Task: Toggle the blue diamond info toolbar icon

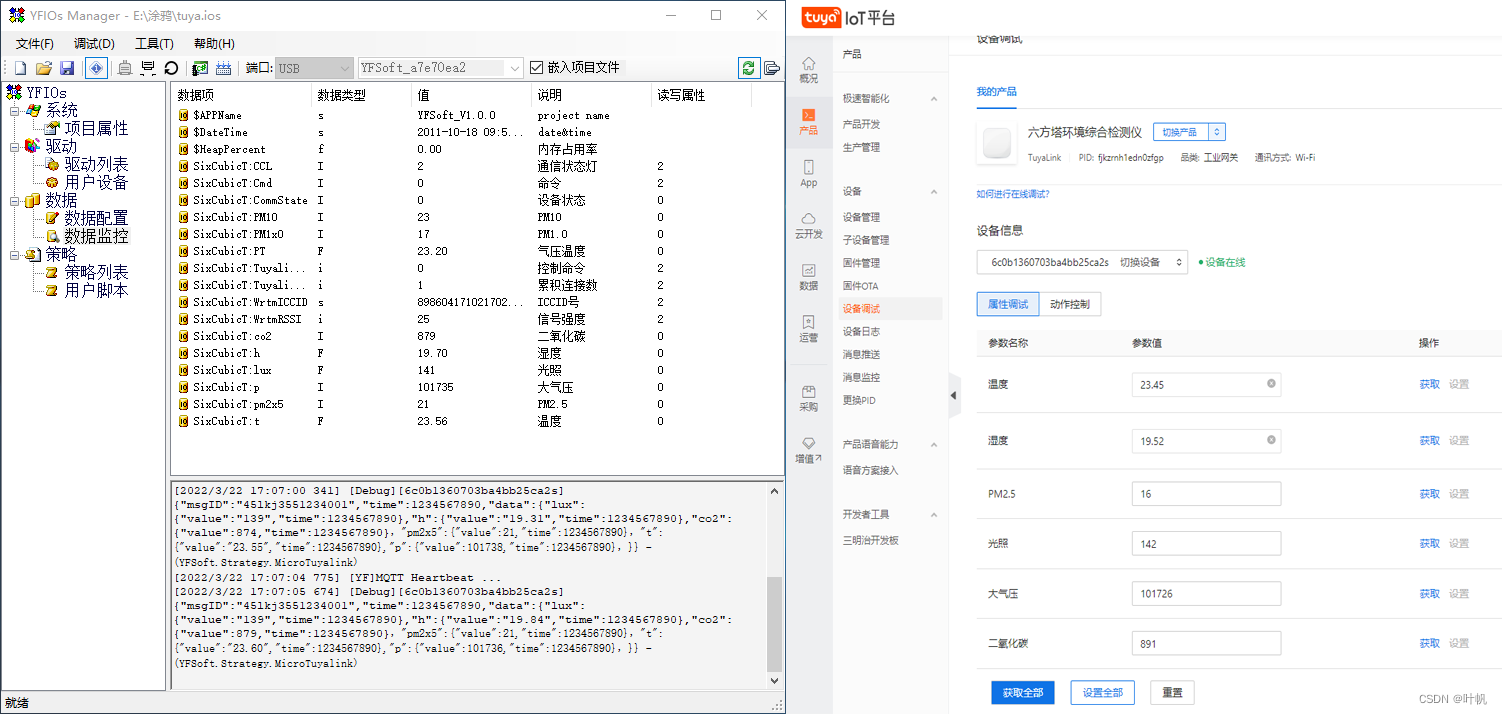Action: pos(96,68)
